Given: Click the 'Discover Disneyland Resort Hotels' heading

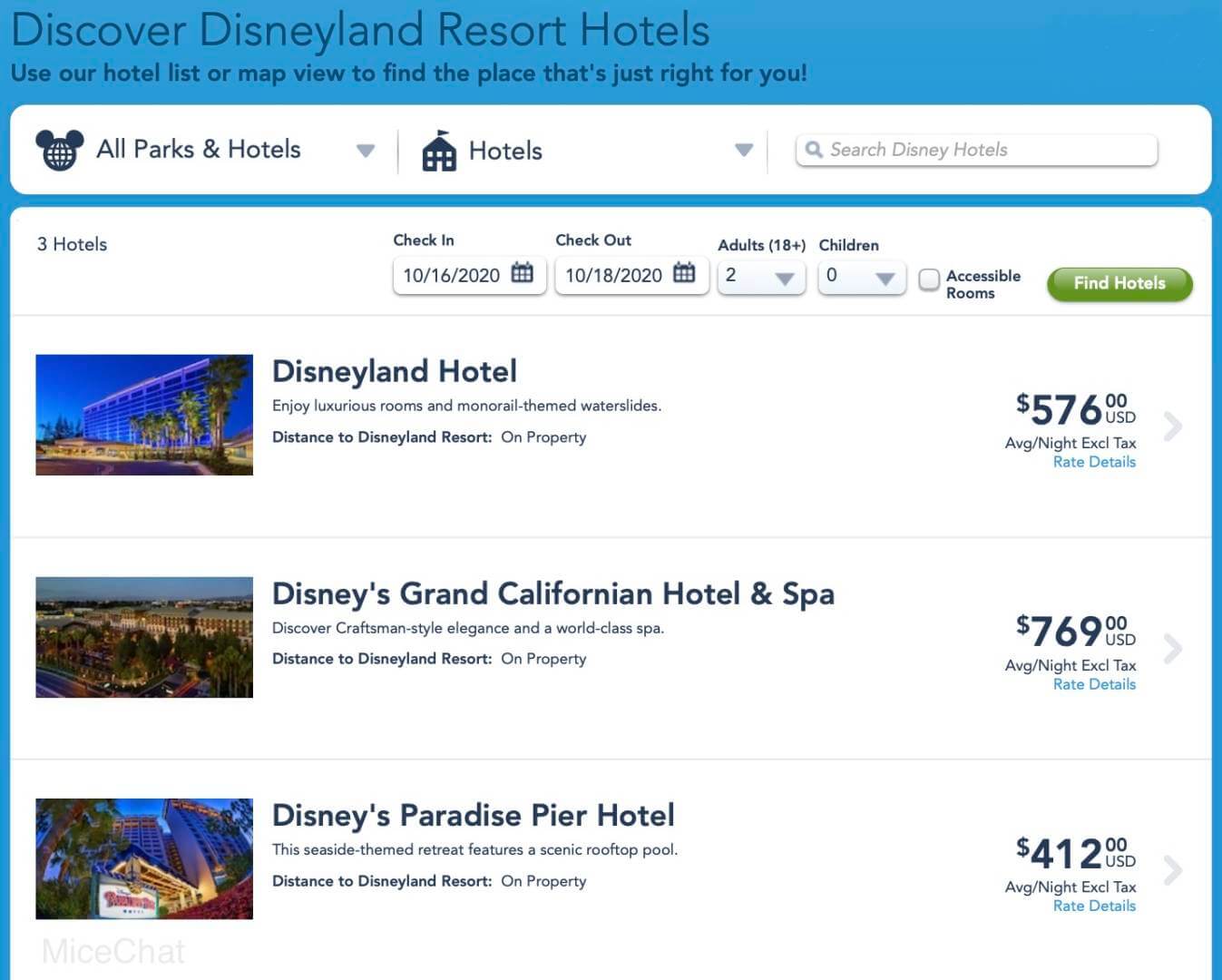Looking at the screenshot, I should pyautogui.click(x=360, y=30).
